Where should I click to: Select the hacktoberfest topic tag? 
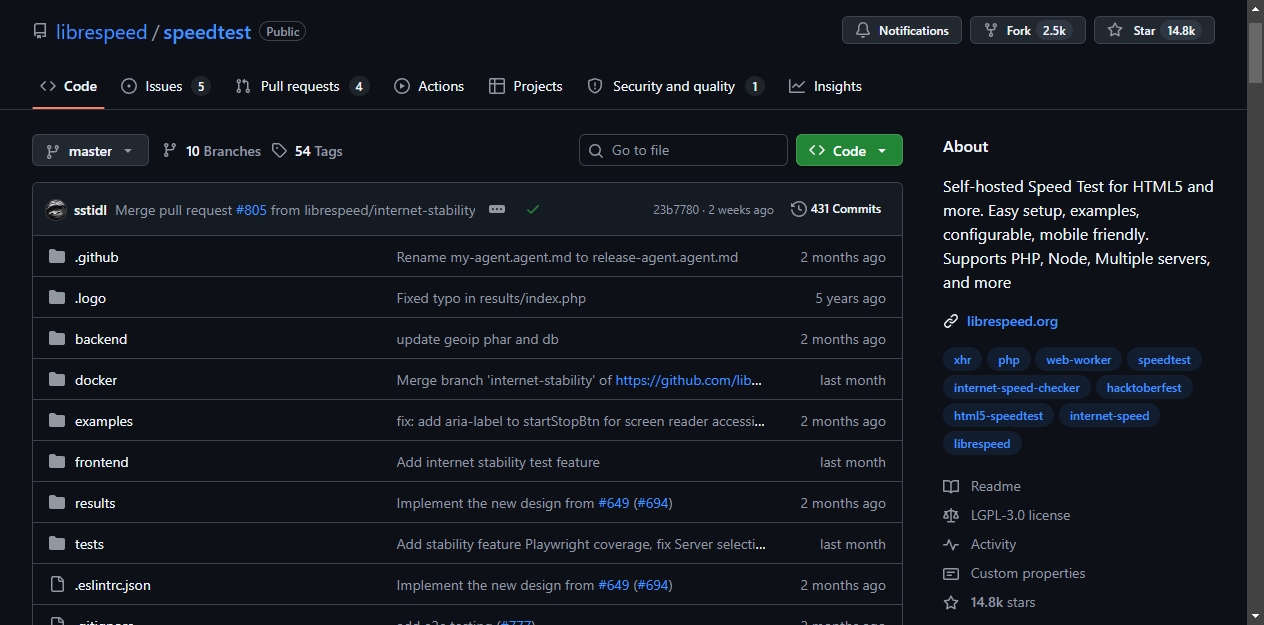[x=1144, y=388]
